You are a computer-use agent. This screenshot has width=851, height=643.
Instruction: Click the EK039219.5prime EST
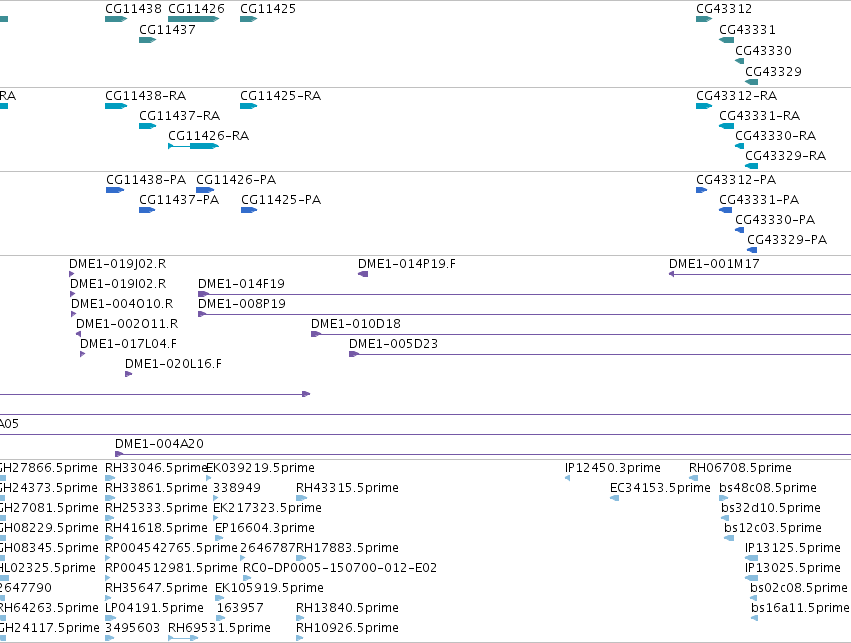coord(209,478)
